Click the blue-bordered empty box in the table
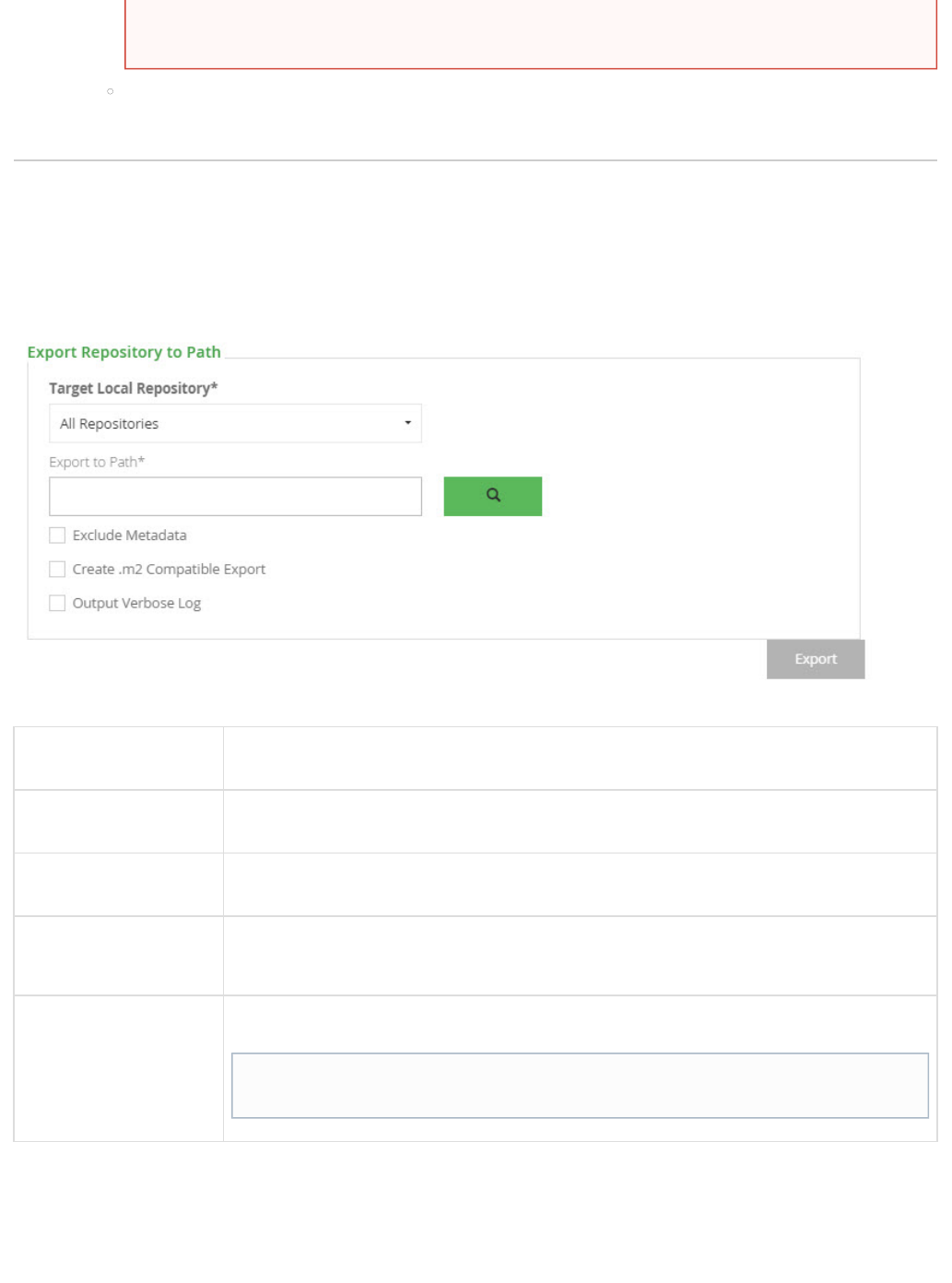This screenshot has width=952, height=1283. 580,1085
